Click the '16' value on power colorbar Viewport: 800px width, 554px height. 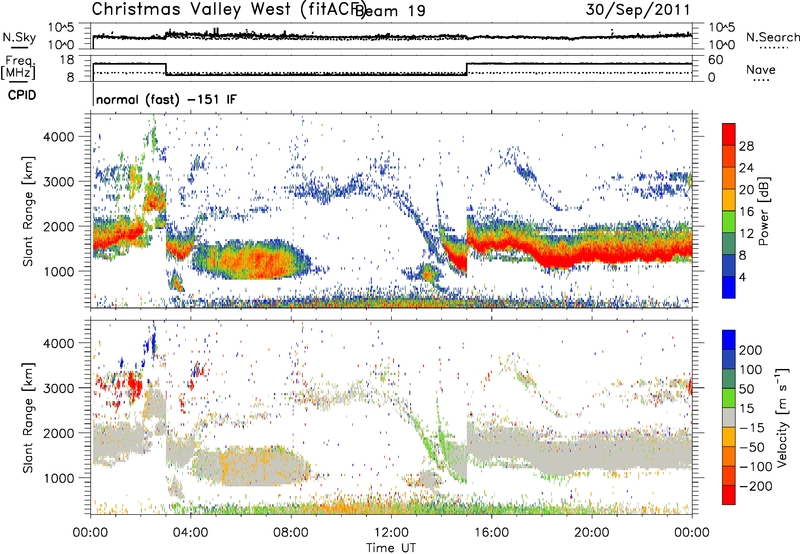tap(746, 212)
